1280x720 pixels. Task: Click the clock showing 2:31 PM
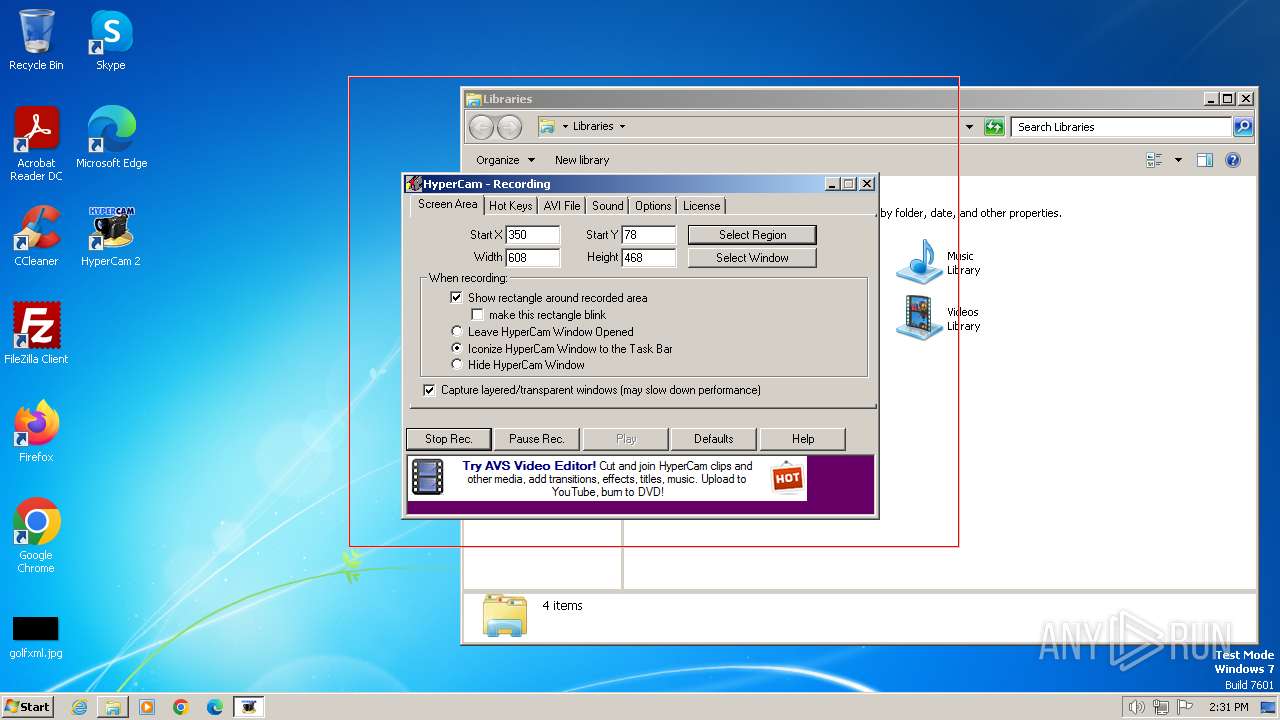click(x=1228, y=707)
